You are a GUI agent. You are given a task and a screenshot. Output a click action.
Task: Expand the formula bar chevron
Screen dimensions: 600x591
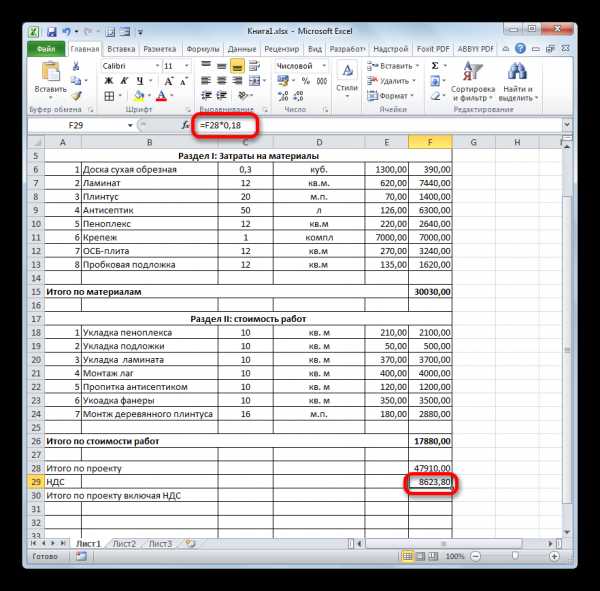tap(567, 124)
